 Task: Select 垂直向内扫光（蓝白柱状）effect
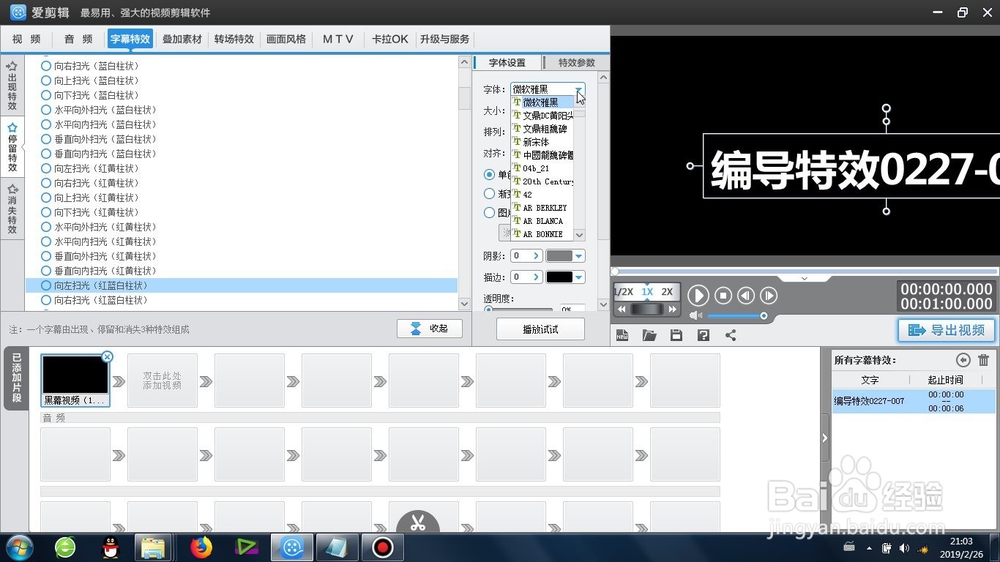pos(99,154)
